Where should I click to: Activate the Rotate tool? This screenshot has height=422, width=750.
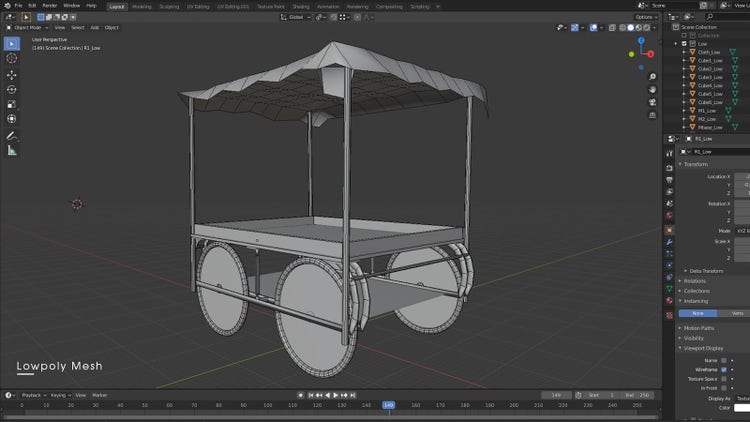[x=12, y=89]
